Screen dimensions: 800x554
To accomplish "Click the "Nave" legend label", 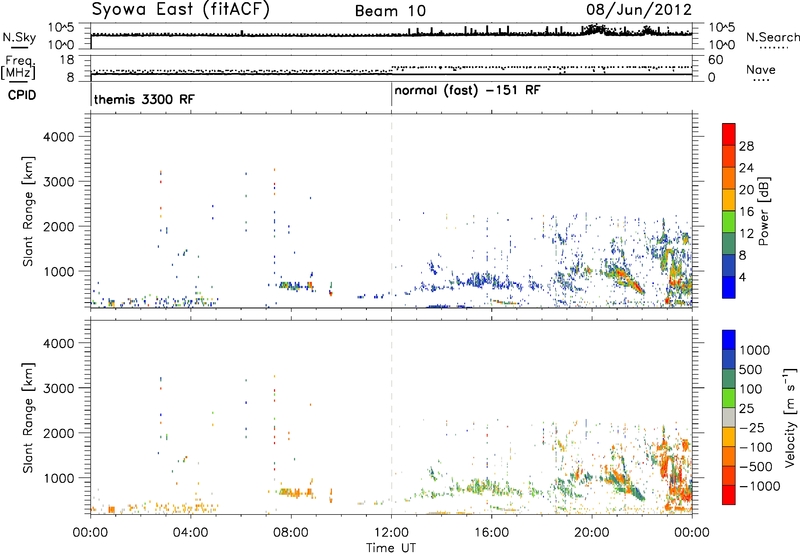I will point(761,69).
